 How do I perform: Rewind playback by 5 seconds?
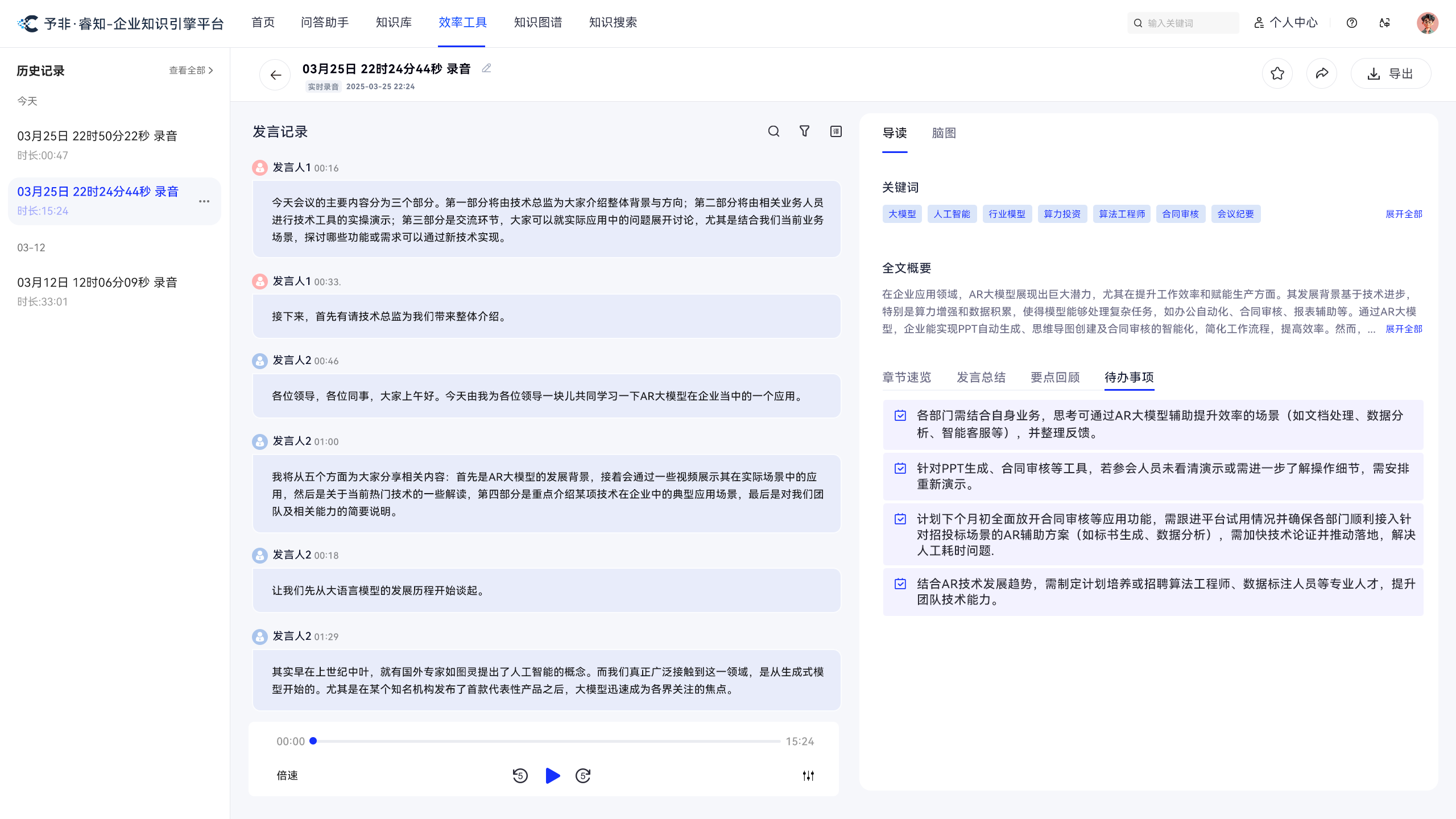pos(520,776)
